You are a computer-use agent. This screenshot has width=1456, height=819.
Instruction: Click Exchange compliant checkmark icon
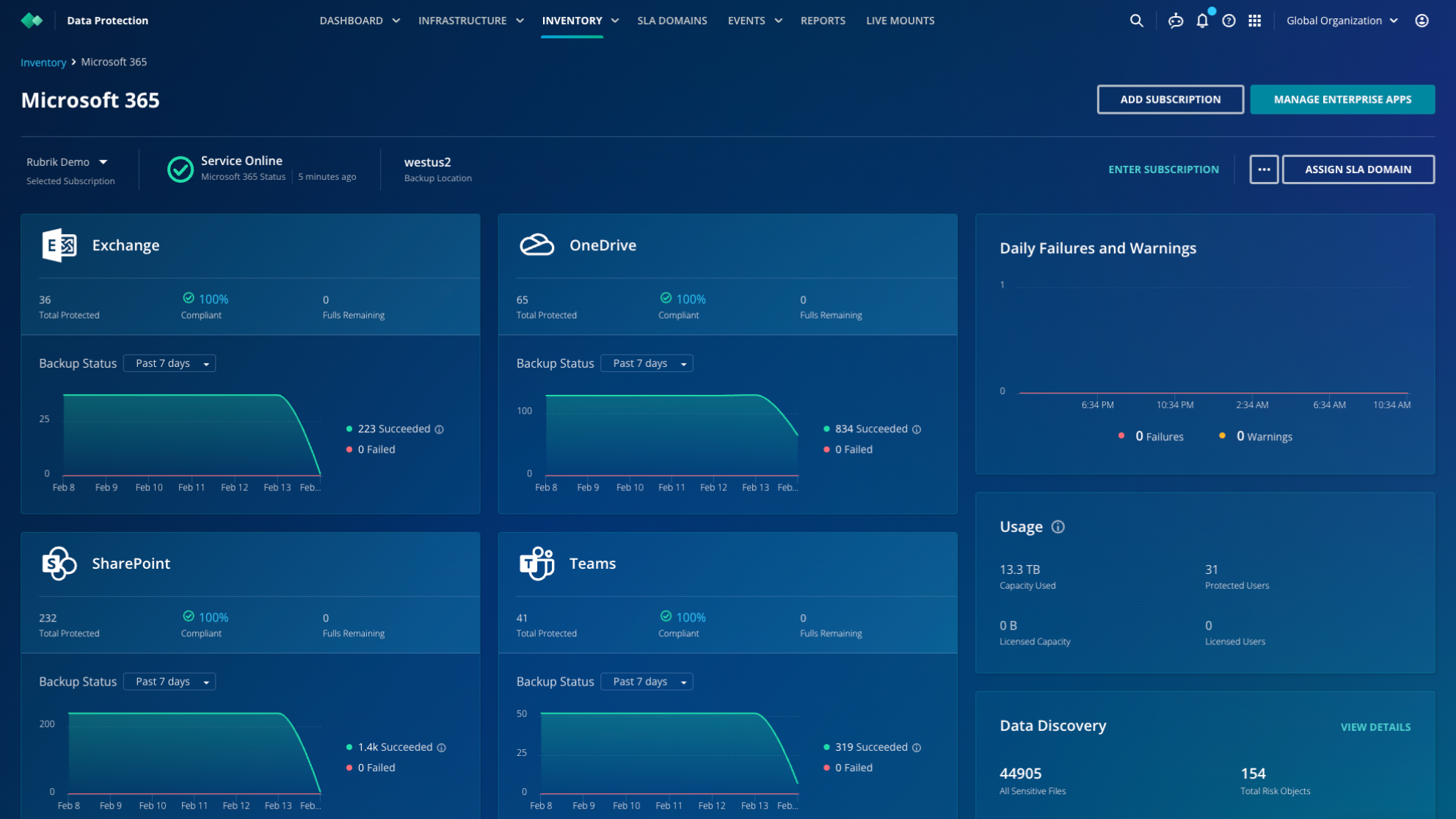189,298
